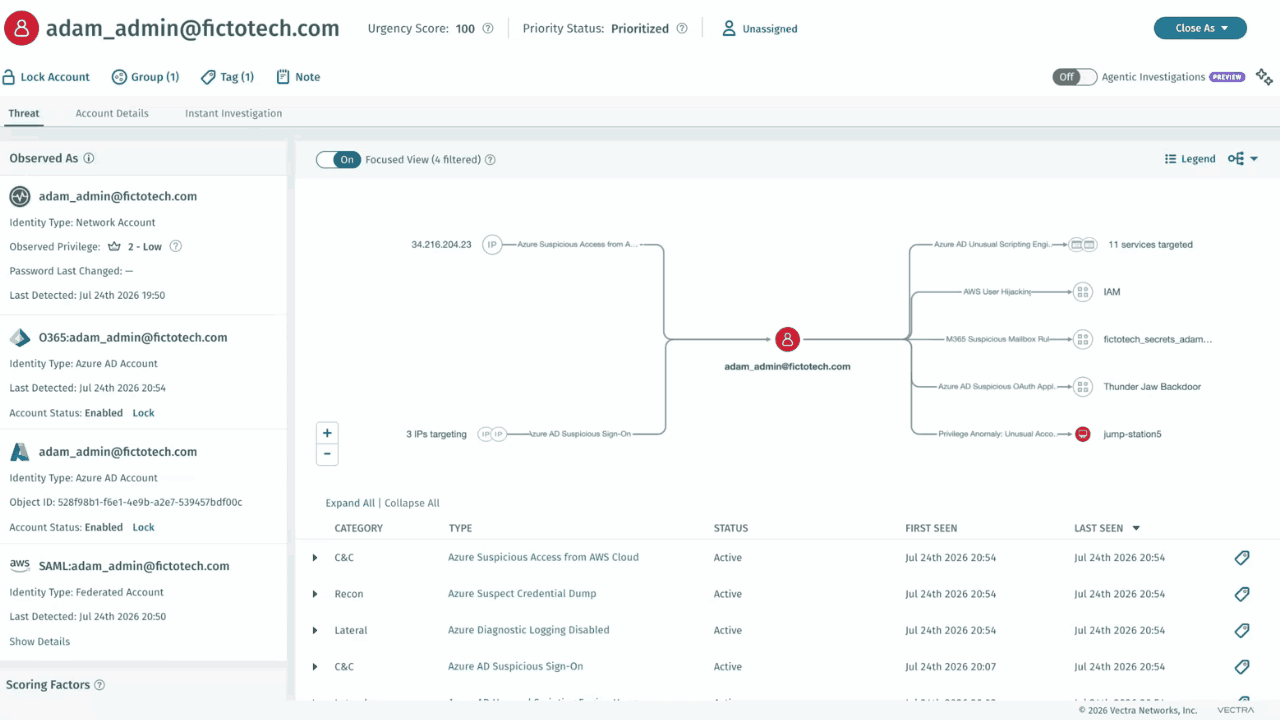
Task: Lock the Azure AD account with Object ID
Action: coord(144,527)
